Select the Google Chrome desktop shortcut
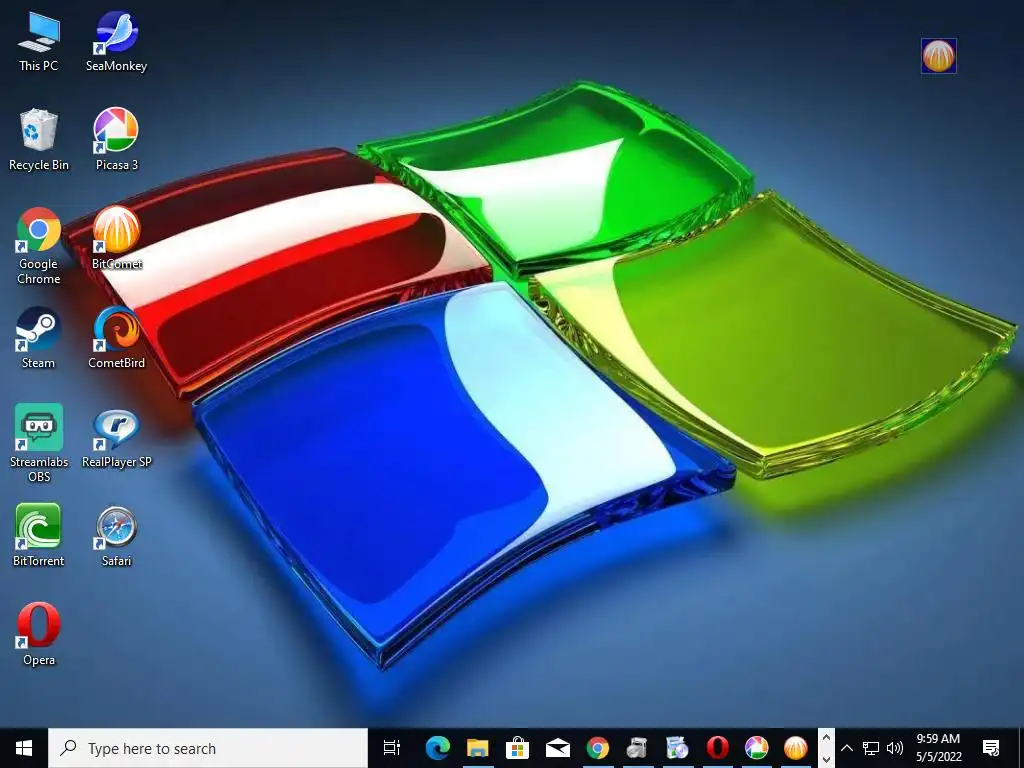This screenshot has height=768, width=1024. tap(39, 246)
